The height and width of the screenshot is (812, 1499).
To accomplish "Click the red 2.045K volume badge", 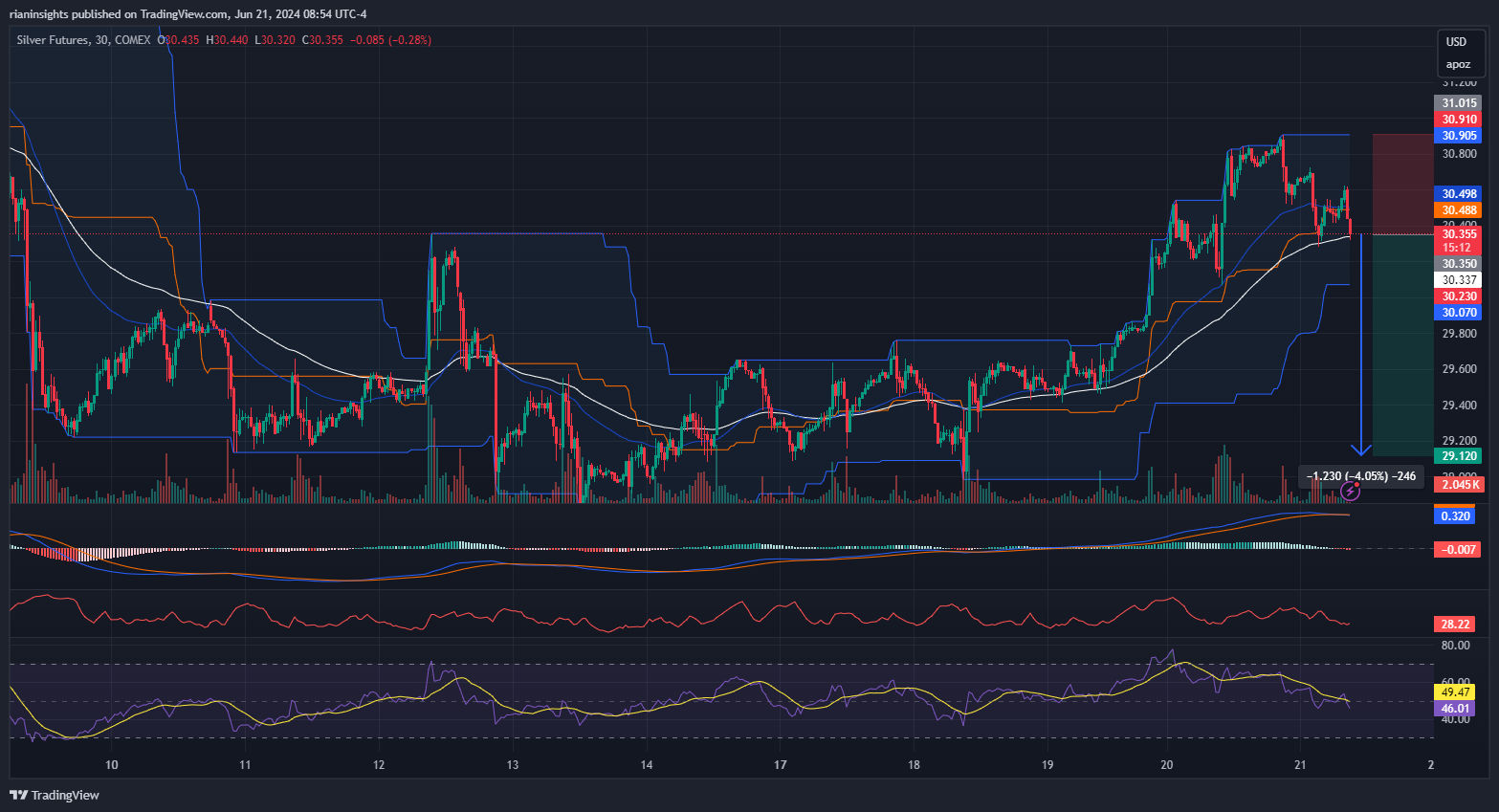I will point(1458,485).
